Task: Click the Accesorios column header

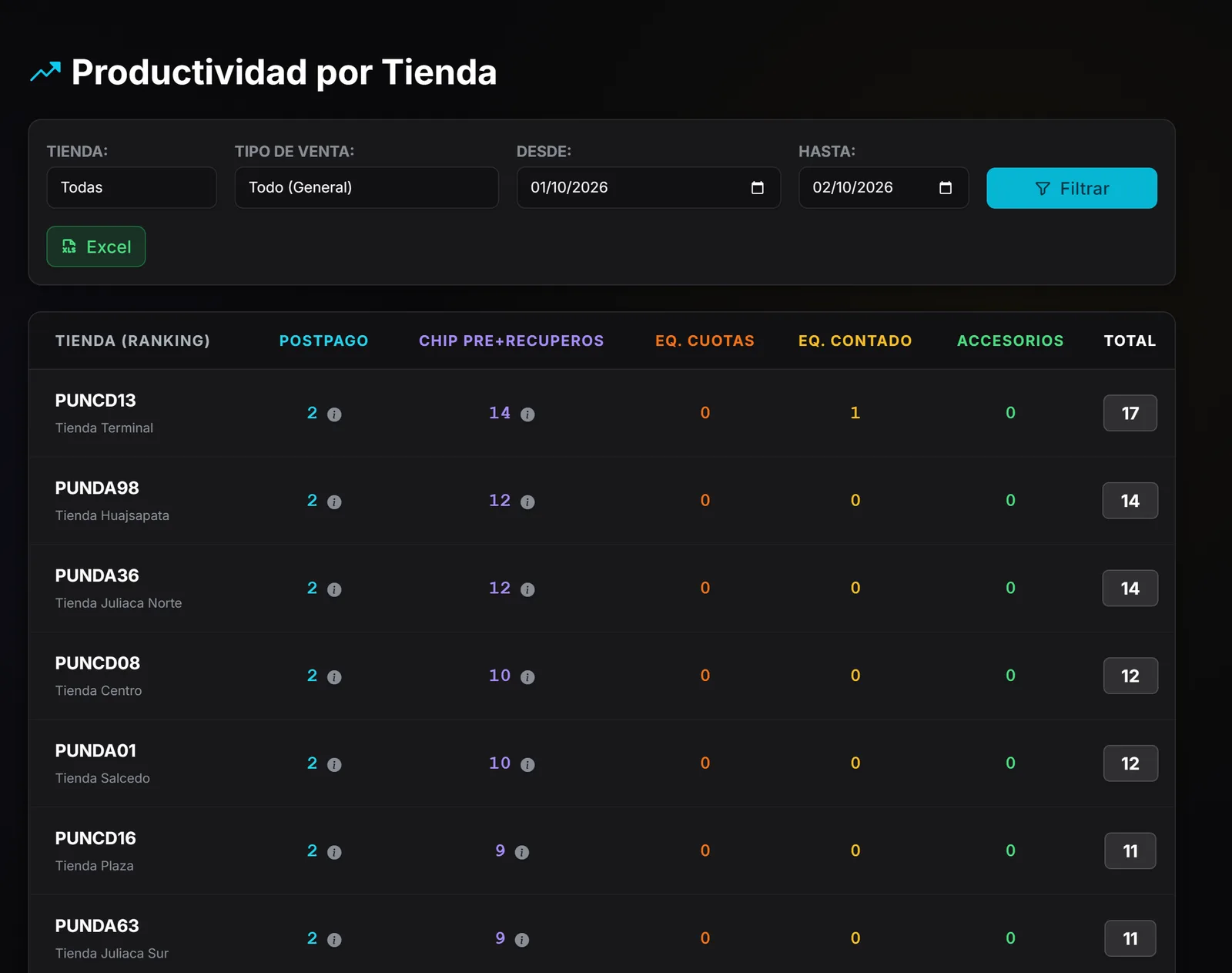Action: [1010, 341]
